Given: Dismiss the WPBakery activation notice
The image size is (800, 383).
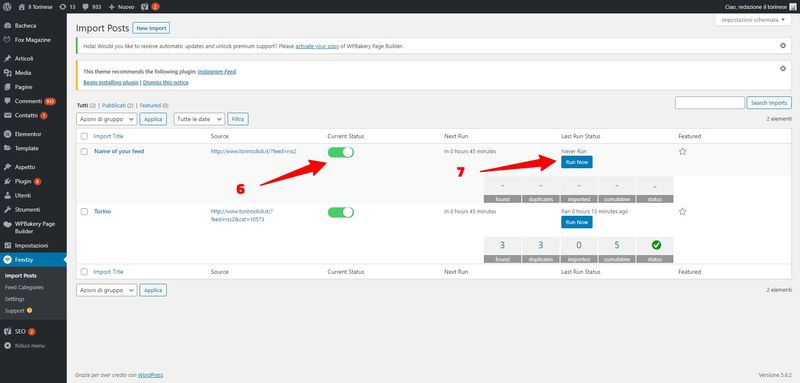Looking at the screenshot, I should [783, 45].
